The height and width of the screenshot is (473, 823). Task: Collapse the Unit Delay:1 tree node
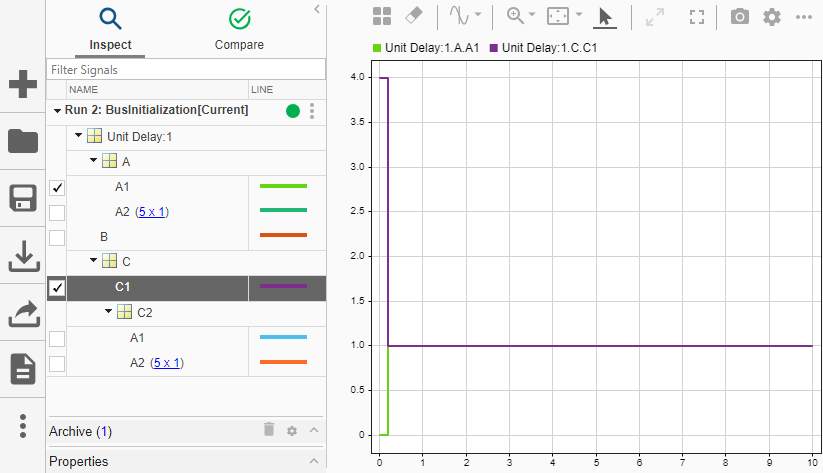coord(78,135)
